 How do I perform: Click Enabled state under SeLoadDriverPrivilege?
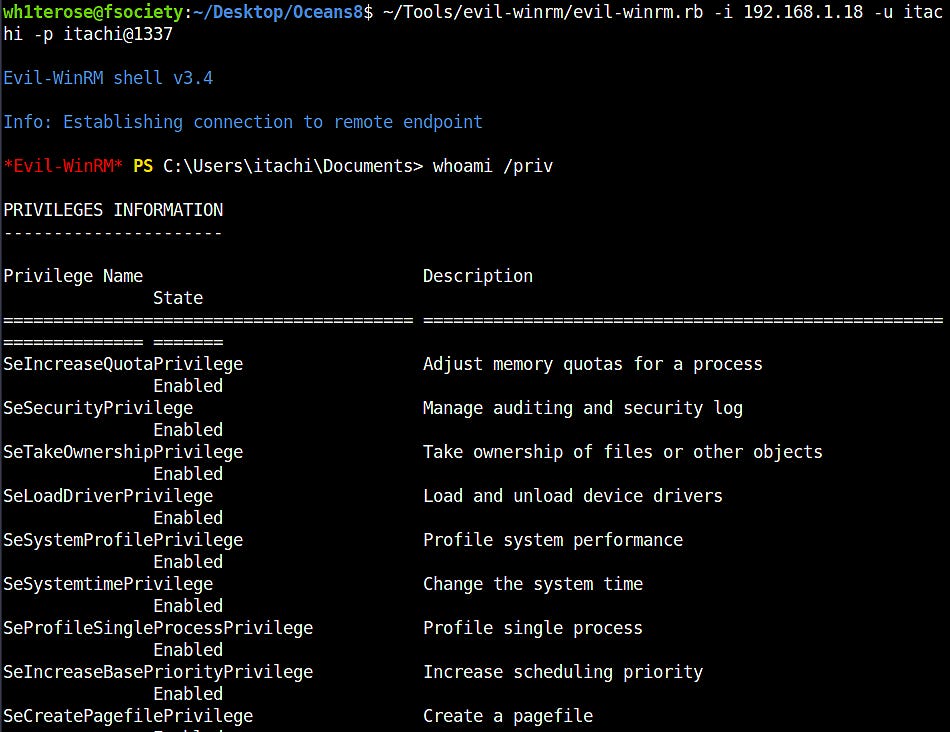point(188,517)
